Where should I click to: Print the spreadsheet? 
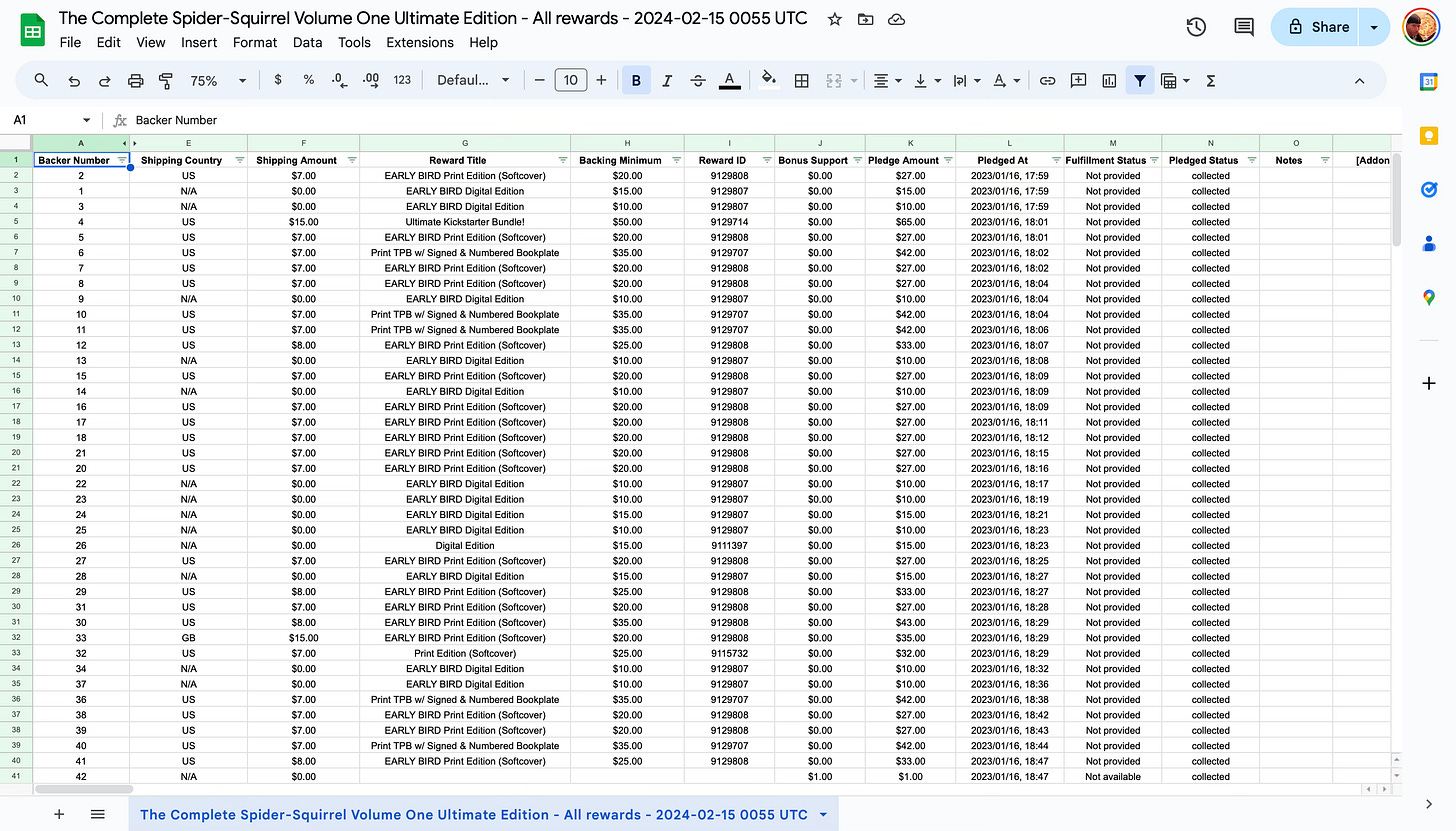(x=136, y=80)
